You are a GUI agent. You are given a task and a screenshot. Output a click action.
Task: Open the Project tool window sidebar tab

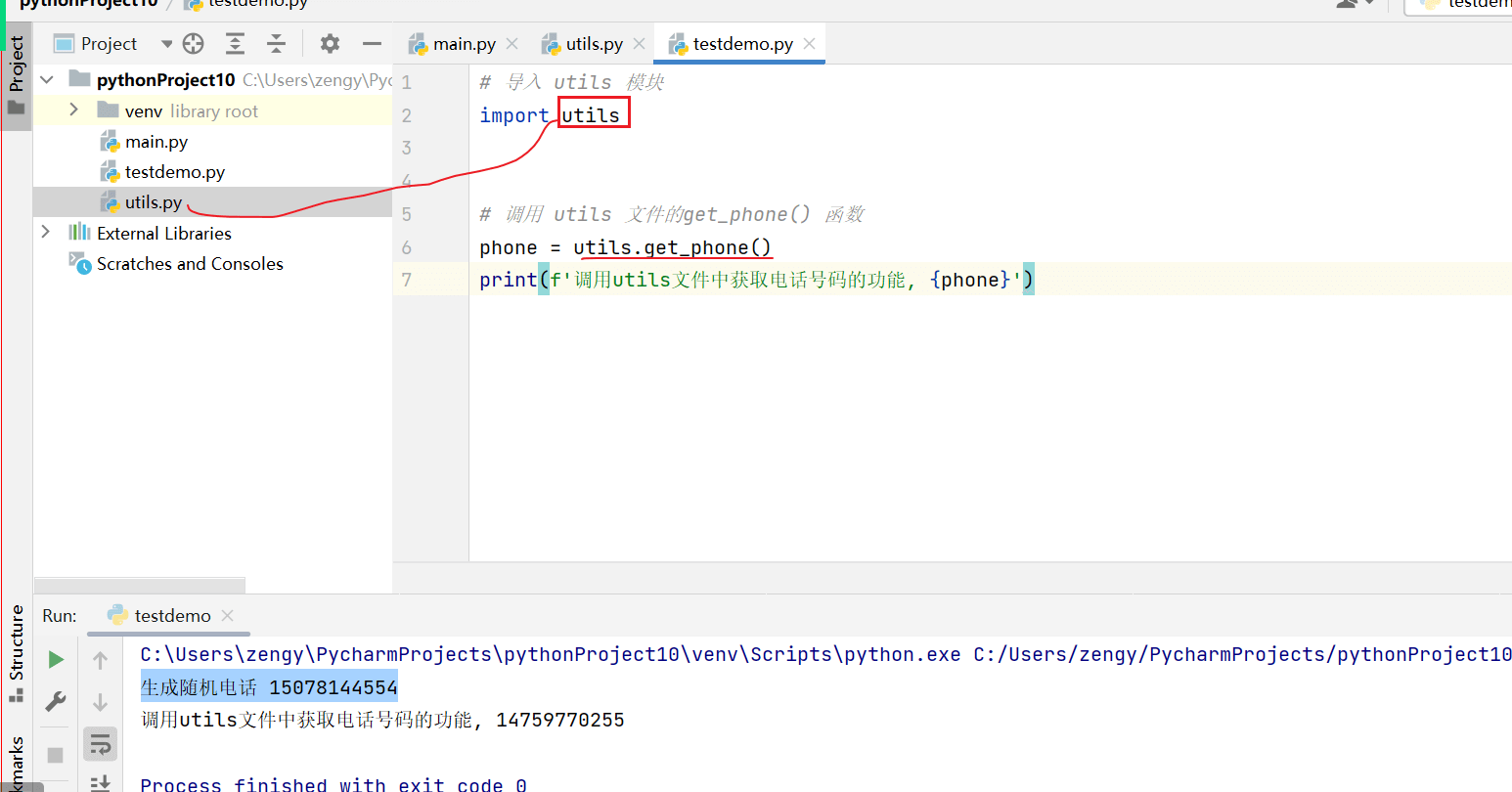coord(17,74)
